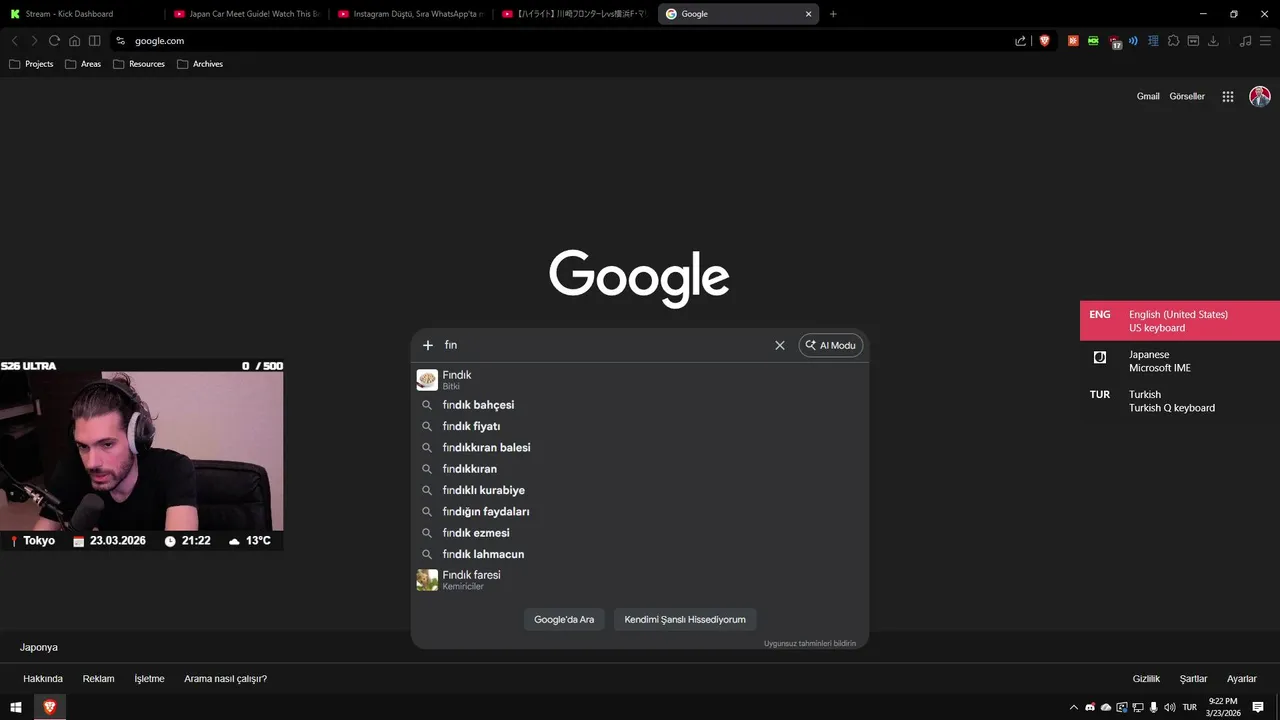Open the Archives bookmarks folder
Image resolution: width=1280 pixels, height=720 pixels.
point(200,64)
